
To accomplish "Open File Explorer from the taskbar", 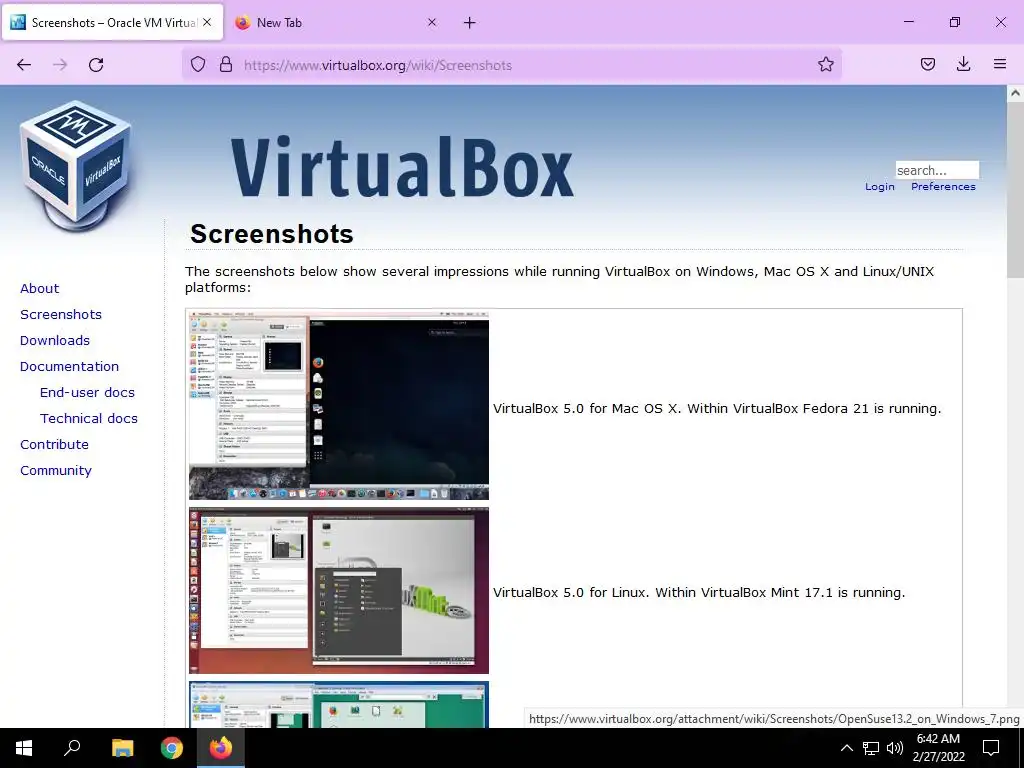I will click(x=122, y=748).
